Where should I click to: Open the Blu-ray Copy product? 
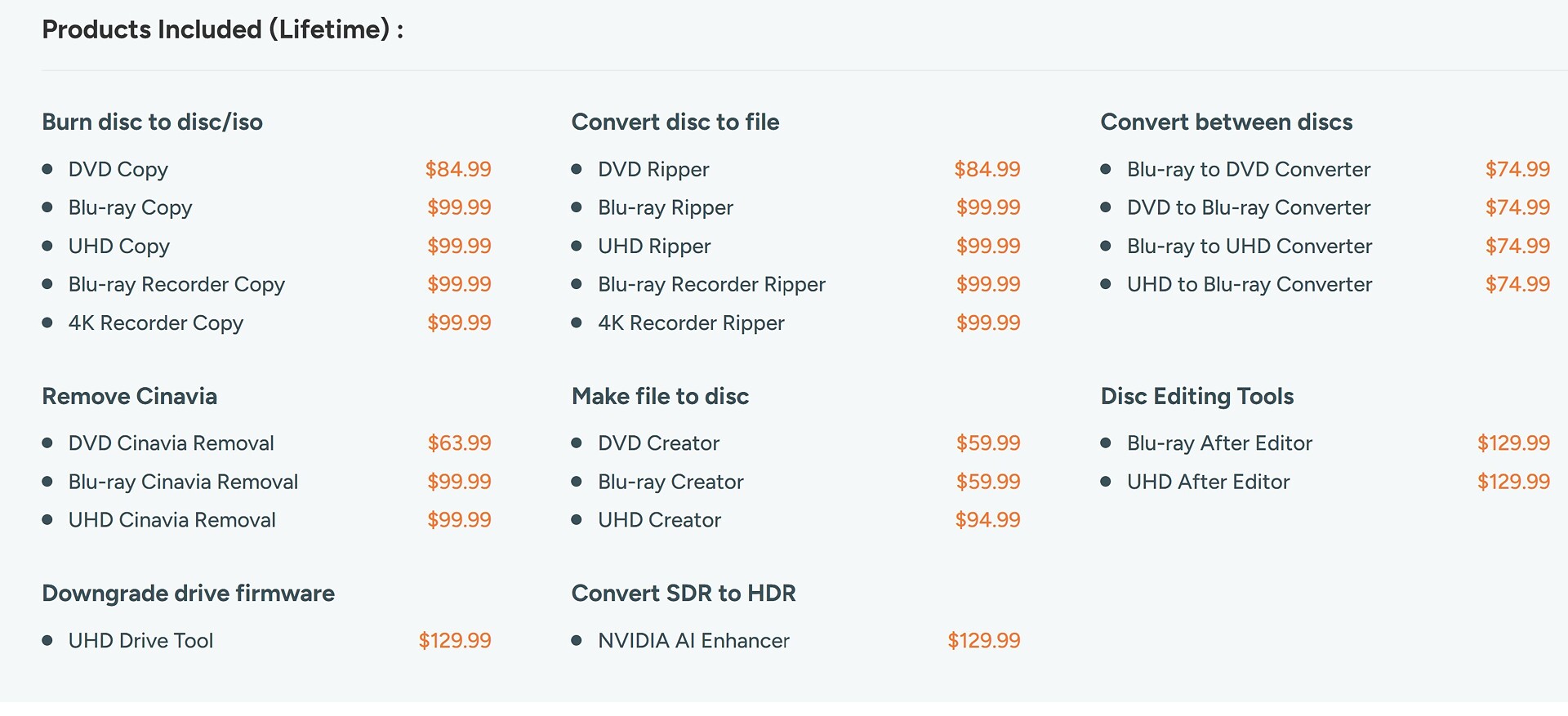(130, 207)
